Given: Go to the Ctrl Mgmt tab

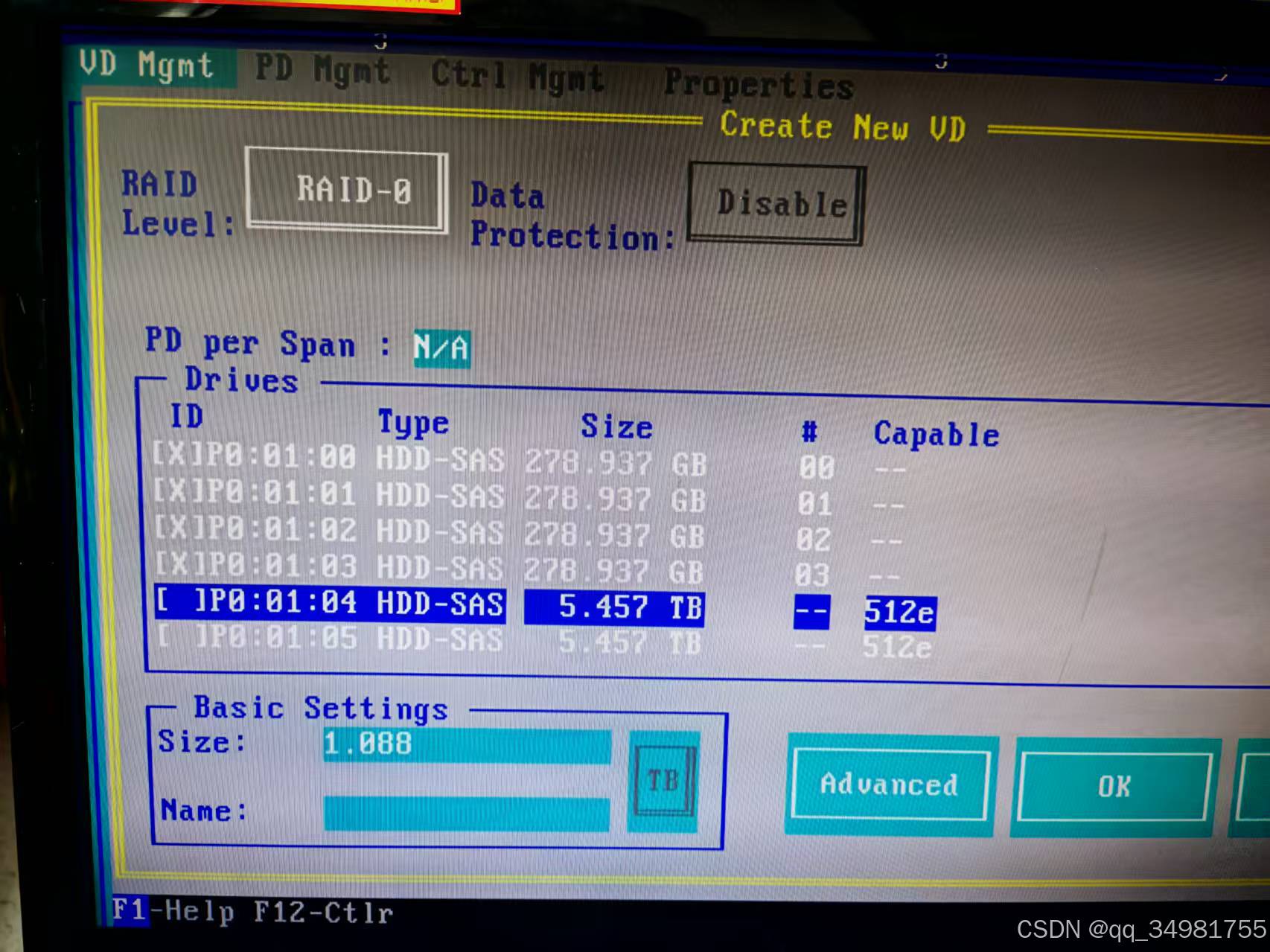Looking at the screenshot, I should point(517,76).
